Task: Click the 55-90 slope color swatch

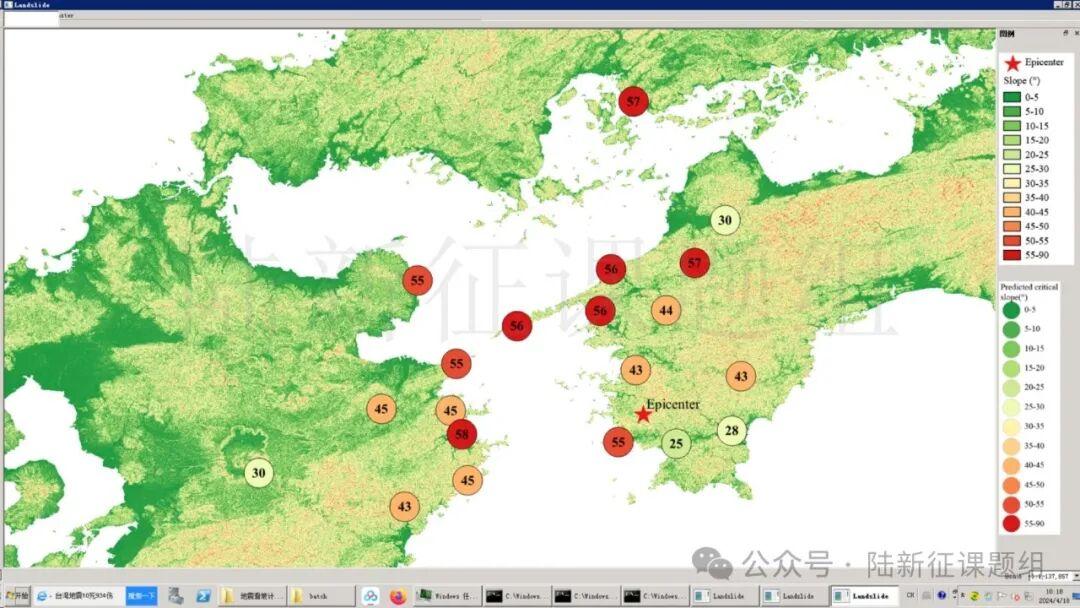Action: pyautogui.click(x=1011, y=254)
